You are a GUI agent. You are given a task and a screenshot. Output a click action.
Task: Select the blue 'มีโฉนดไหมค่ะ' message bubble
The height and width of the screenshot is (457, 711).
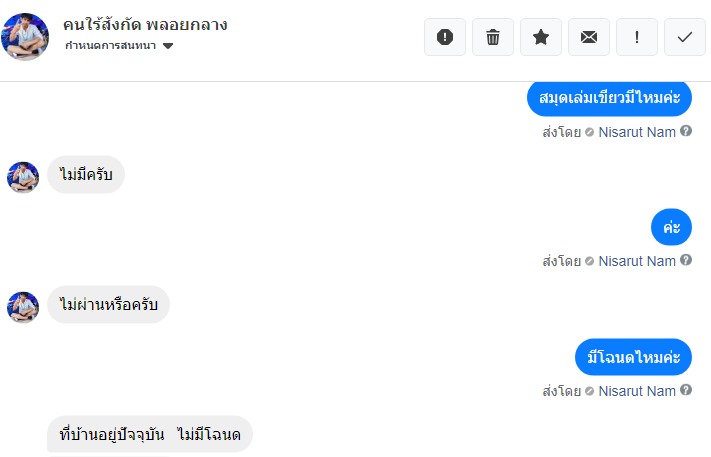(x=634, y=357)
